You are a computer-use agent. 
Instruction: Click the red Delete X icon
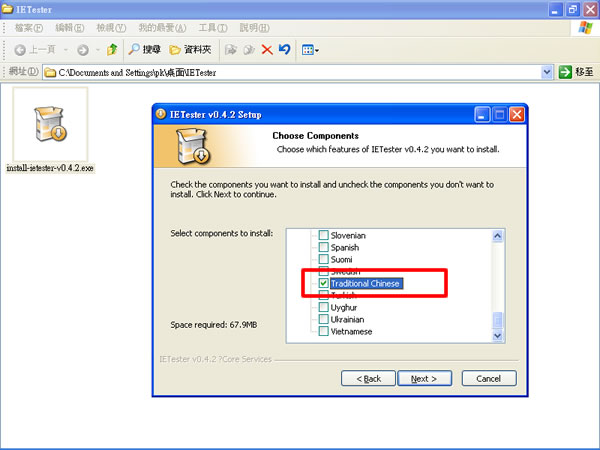(267, 50)
